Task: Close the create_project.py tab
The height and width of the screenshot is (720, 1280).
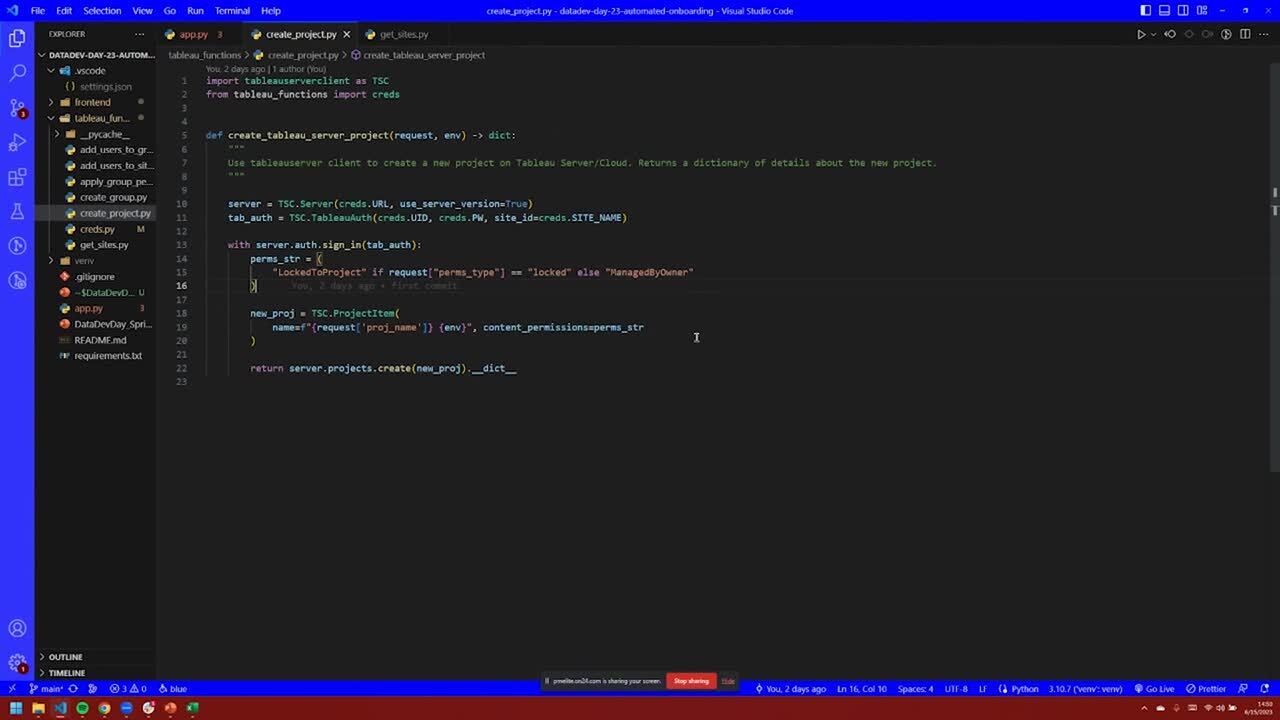Action: point(346,34)
